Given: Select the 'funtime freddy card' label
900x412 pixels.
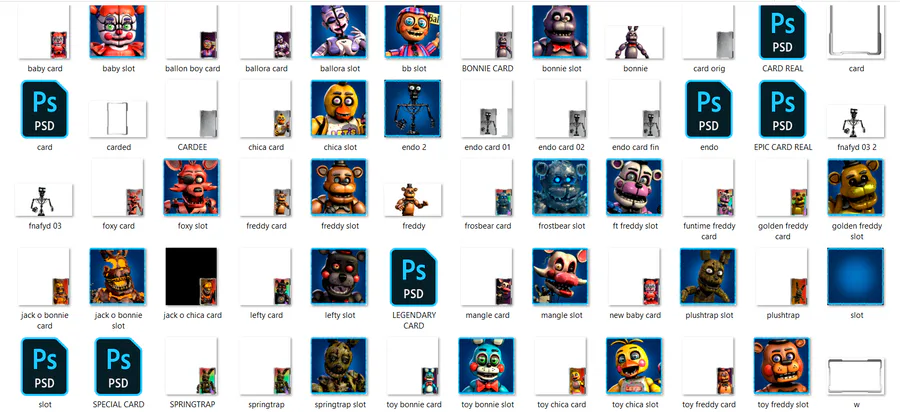Looking at the screenshot, I should tap(709, 231).
